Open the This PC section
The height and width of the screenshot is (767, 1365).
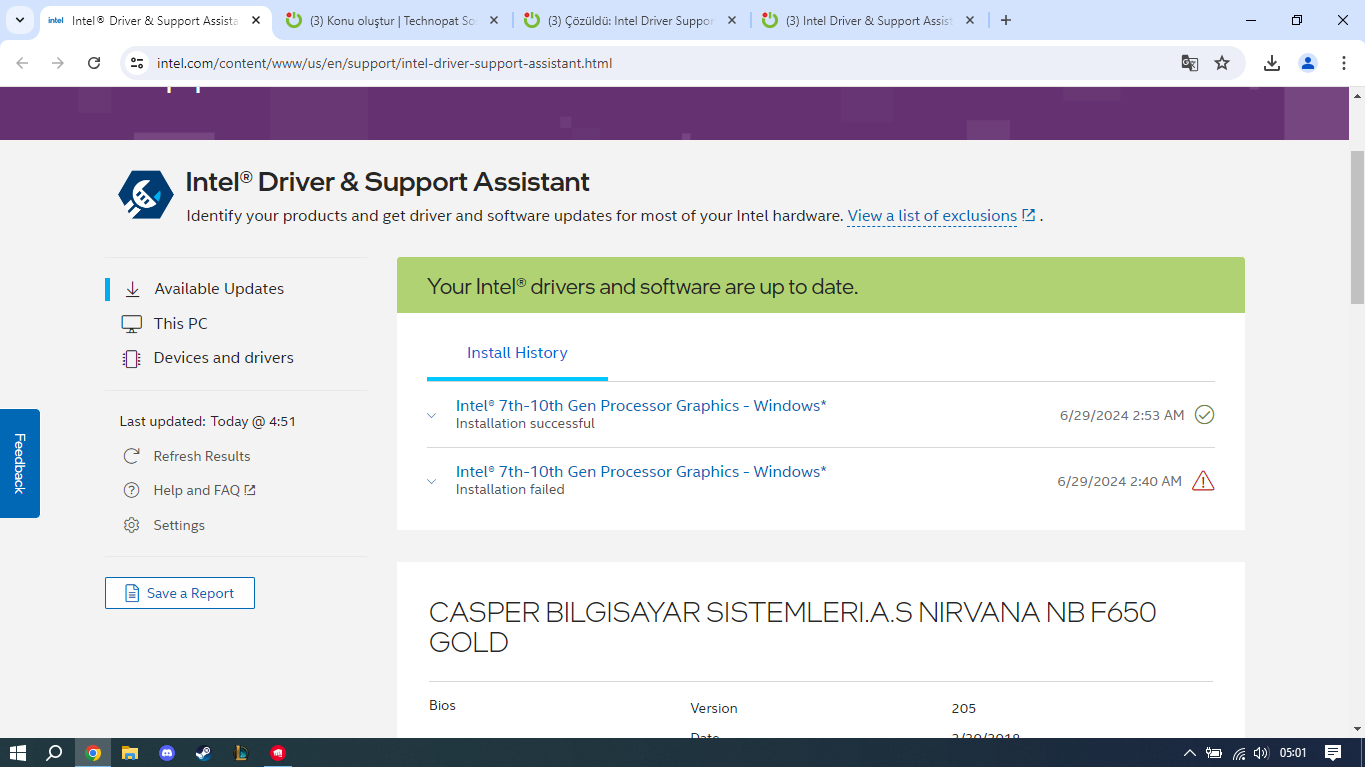pos(181,324)
